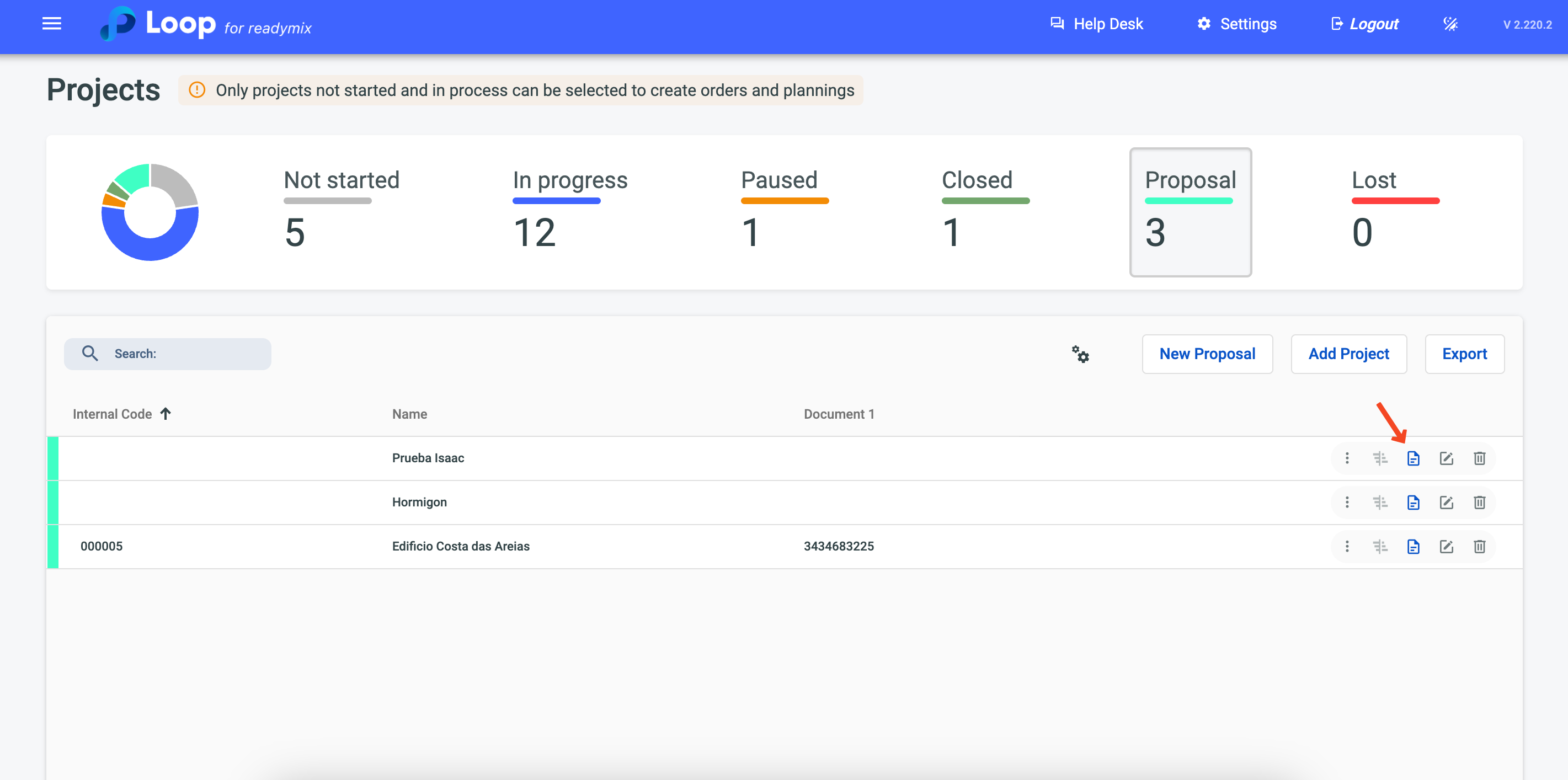Click trash icon on Prueba Isaac row

coord(1479,458)
